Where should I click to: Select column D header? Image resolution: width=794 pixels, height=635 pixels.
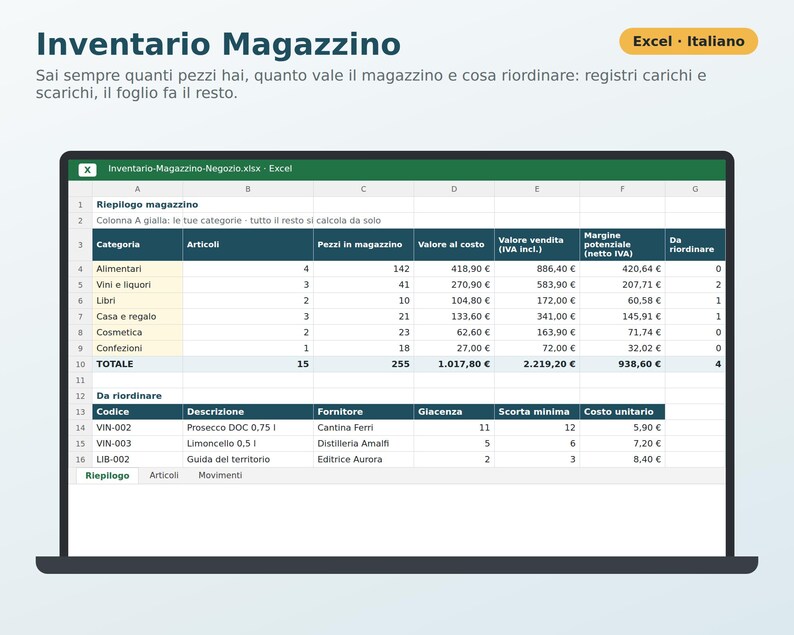[454, 189]
